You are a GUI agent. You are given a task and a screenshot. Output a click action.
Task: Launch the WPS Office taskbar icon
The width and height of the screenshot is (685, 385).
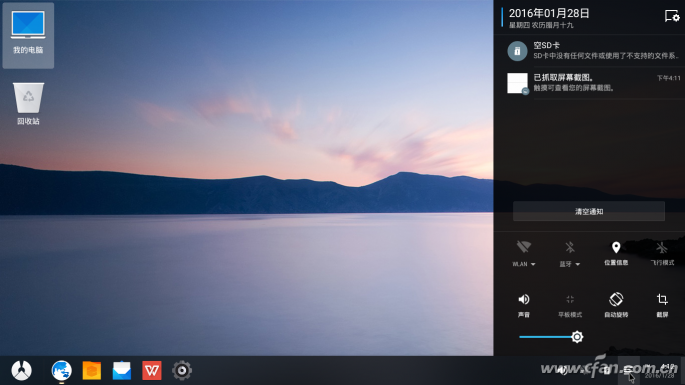click(x=152, y=371)
